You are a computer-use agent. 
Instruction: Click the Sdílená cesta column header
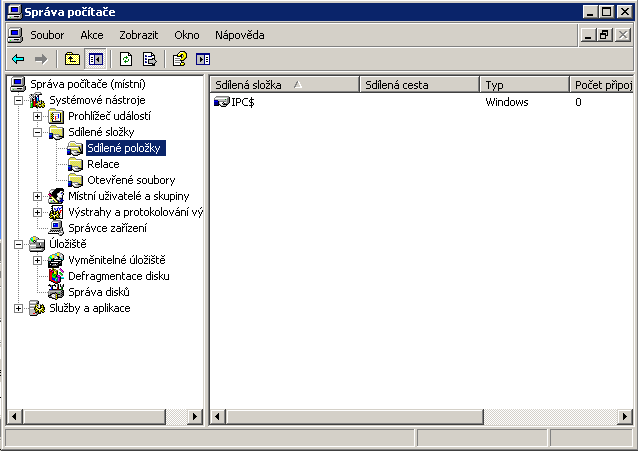420,85
